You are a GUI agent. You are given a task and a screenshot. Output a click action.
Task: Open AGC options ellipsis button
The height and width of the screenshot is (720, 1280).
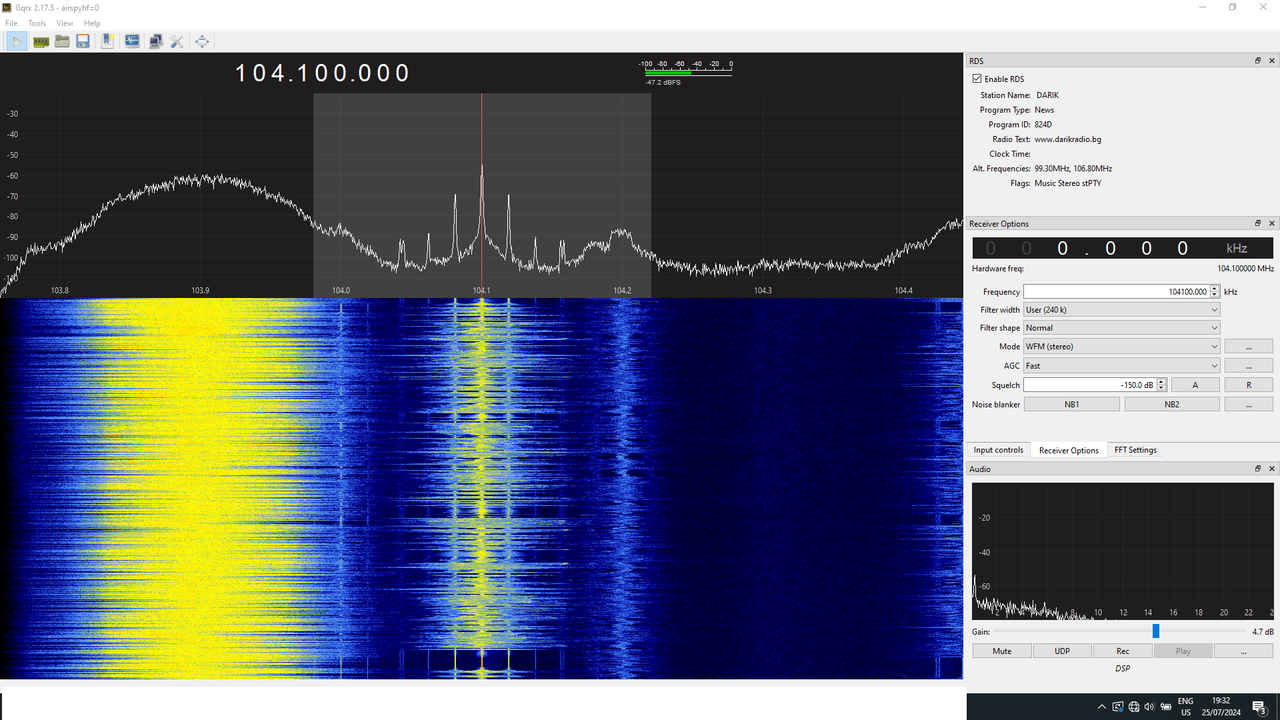click(1249, 366)
